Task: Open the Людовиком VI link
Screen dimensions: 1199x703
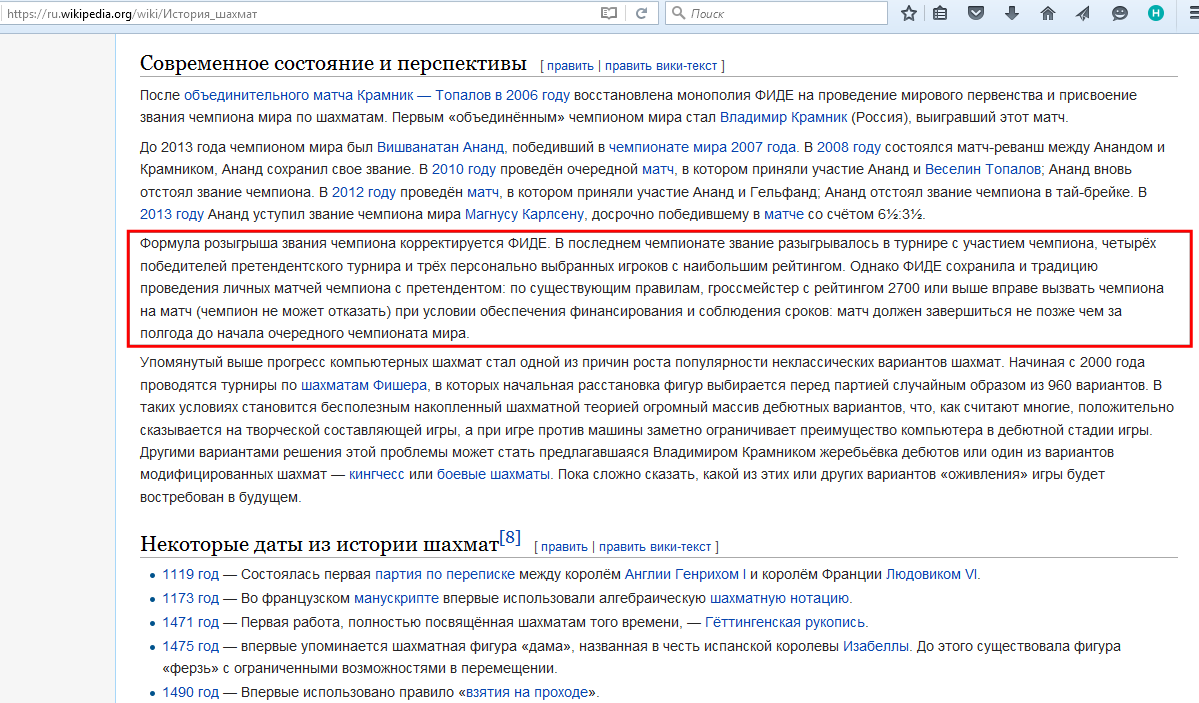Action: tap(931, 574)
